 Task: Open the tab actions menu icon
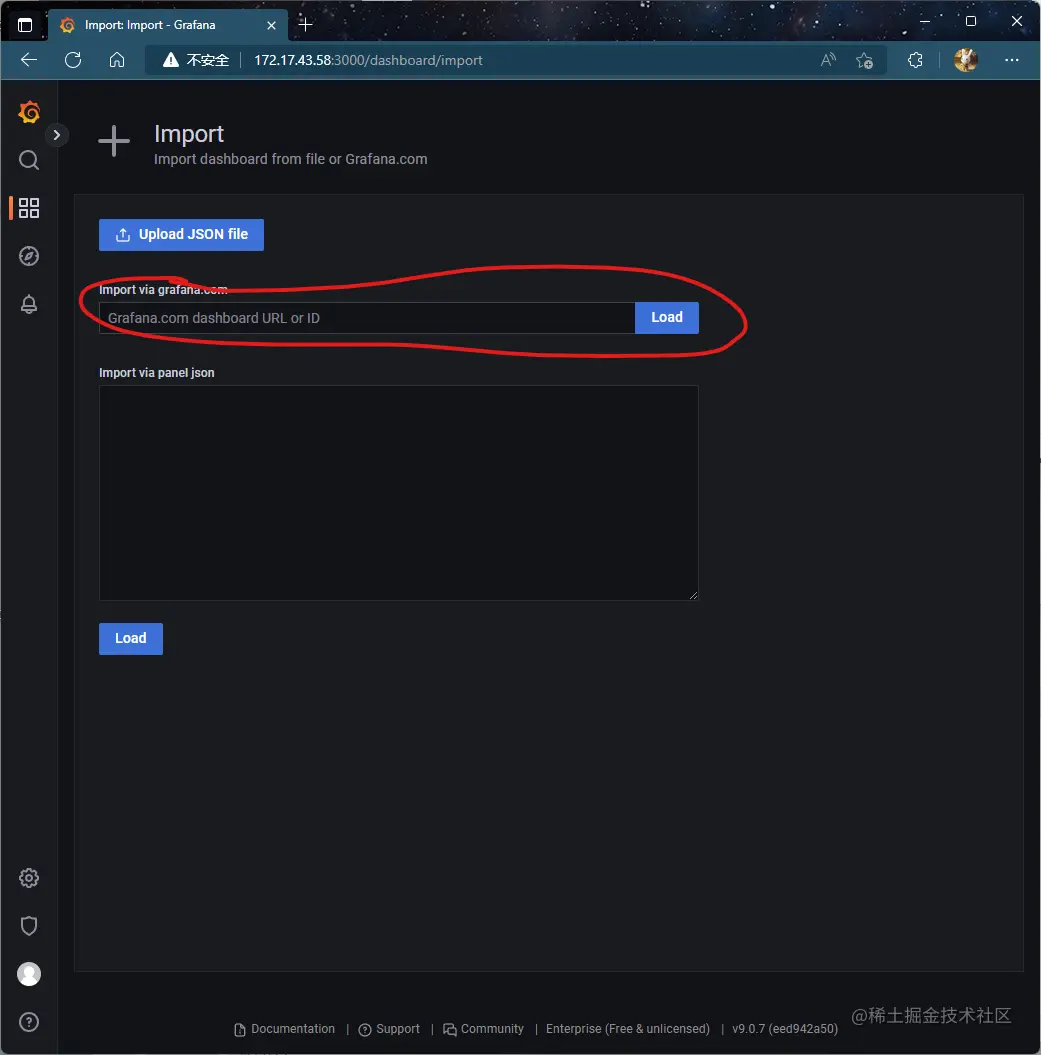click(25, 26)
